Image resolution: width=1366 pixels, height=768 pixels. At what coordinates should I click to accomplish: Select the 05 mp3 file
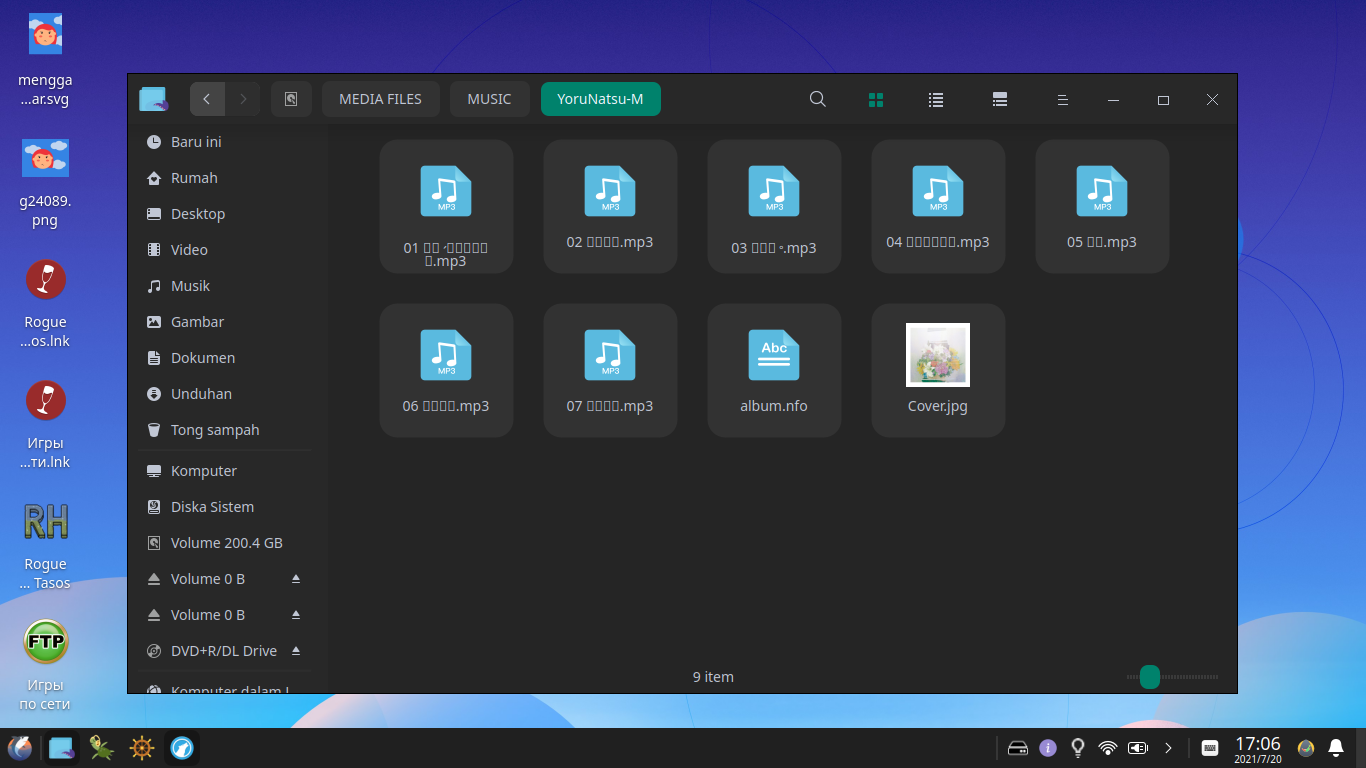(x=1102, y=207)
